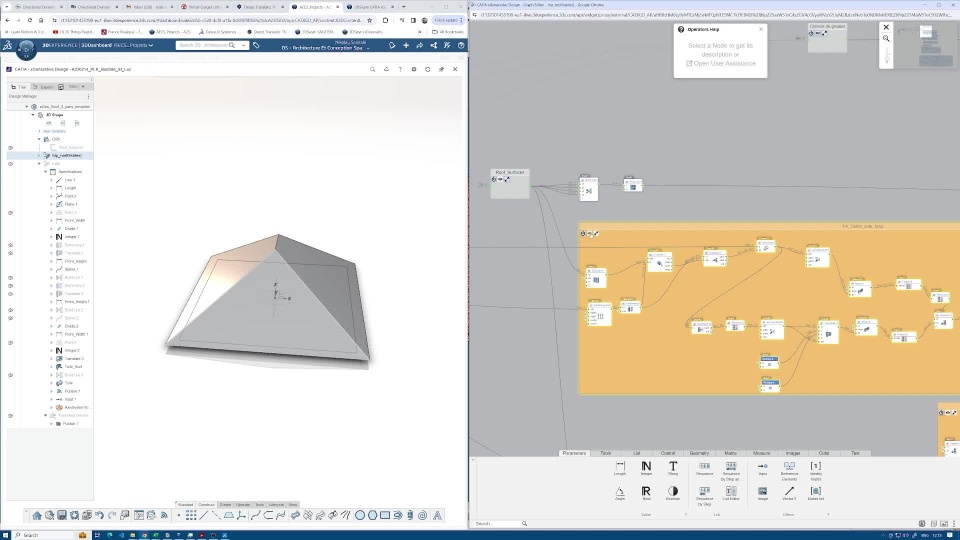This screenshot has height=540, width=960.
Task: Toggle visibility eye next to Build List 1
Action: pos(10,277)
